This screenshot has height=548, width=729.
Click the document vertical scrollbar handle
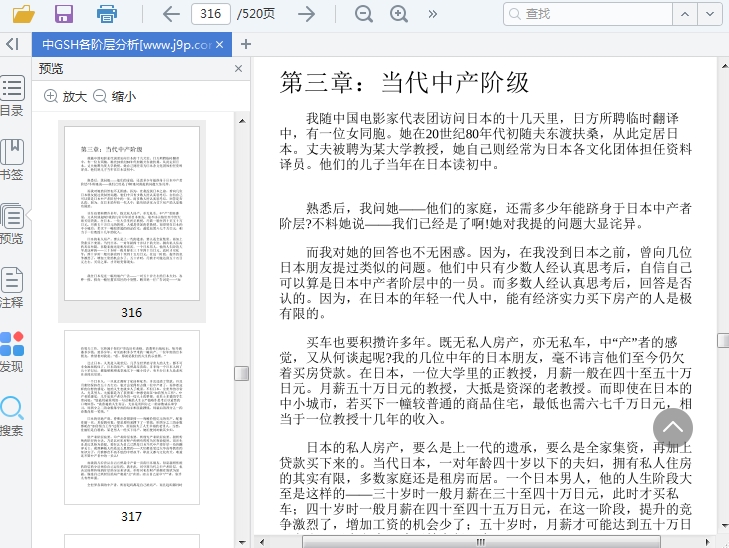point(723,340)
